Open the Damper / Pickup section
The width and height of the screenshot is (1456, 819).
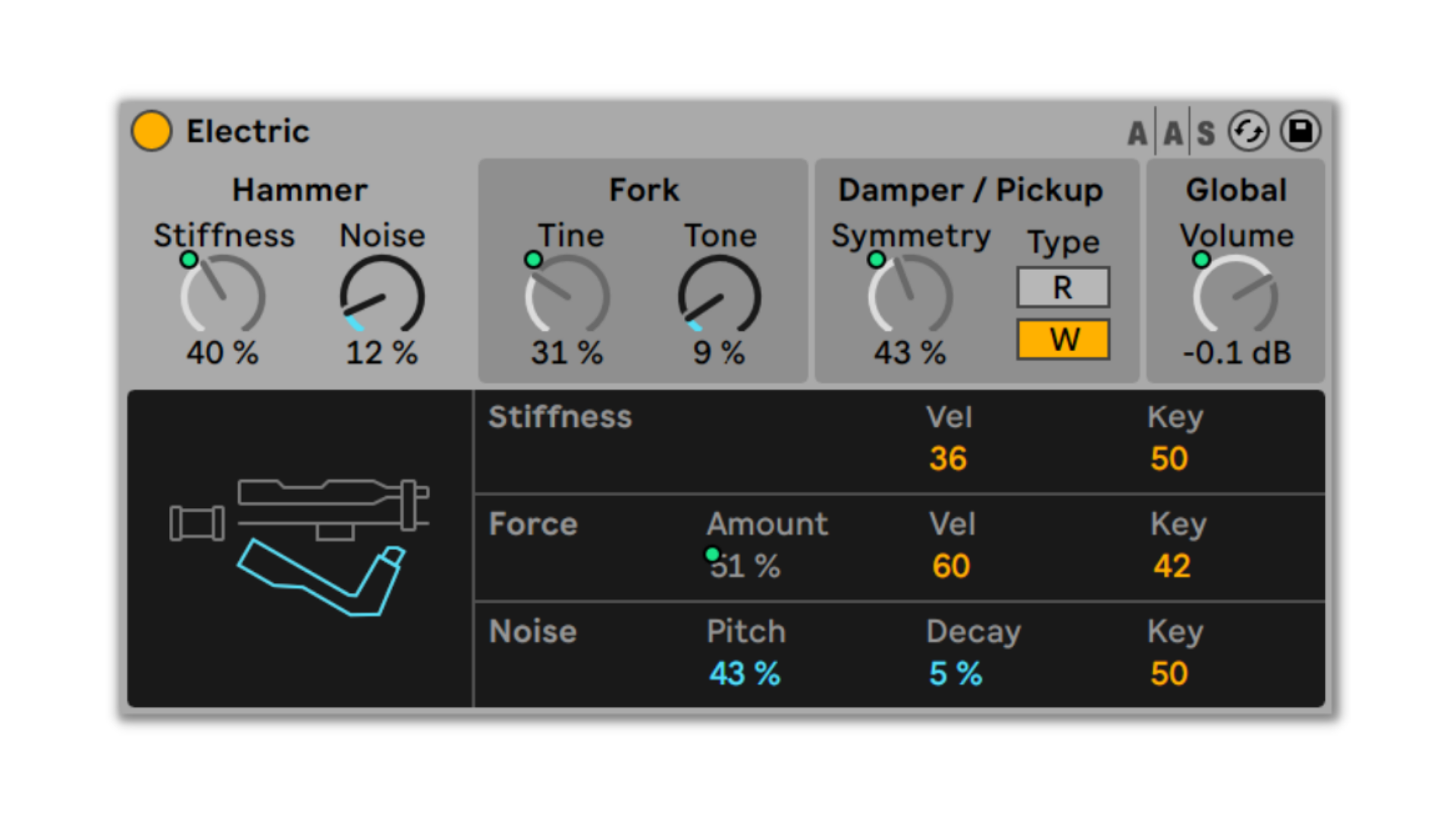tap(970, 190)
